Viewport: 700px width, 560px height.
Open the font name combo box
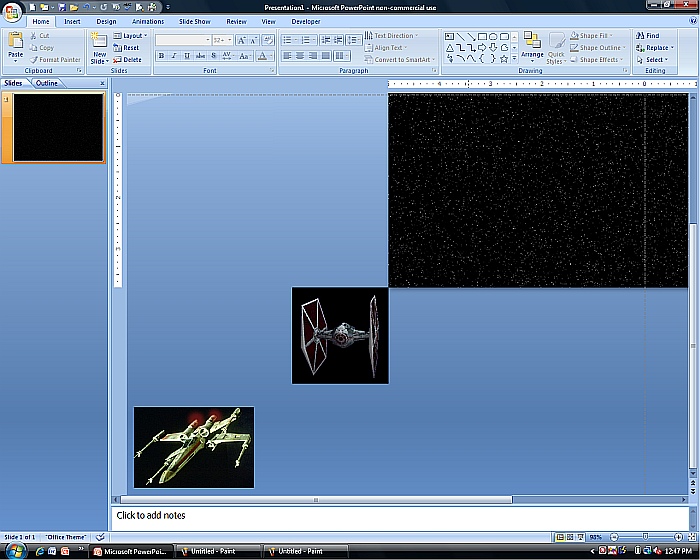[181, 40]
